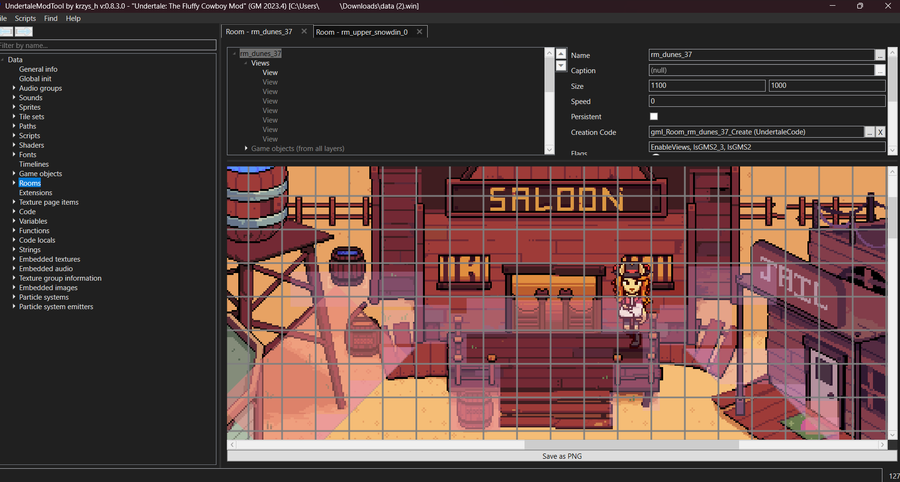Expand the Strings node arrow
Image resolution: width=900 pixels, height=482 pixels.
14,250
